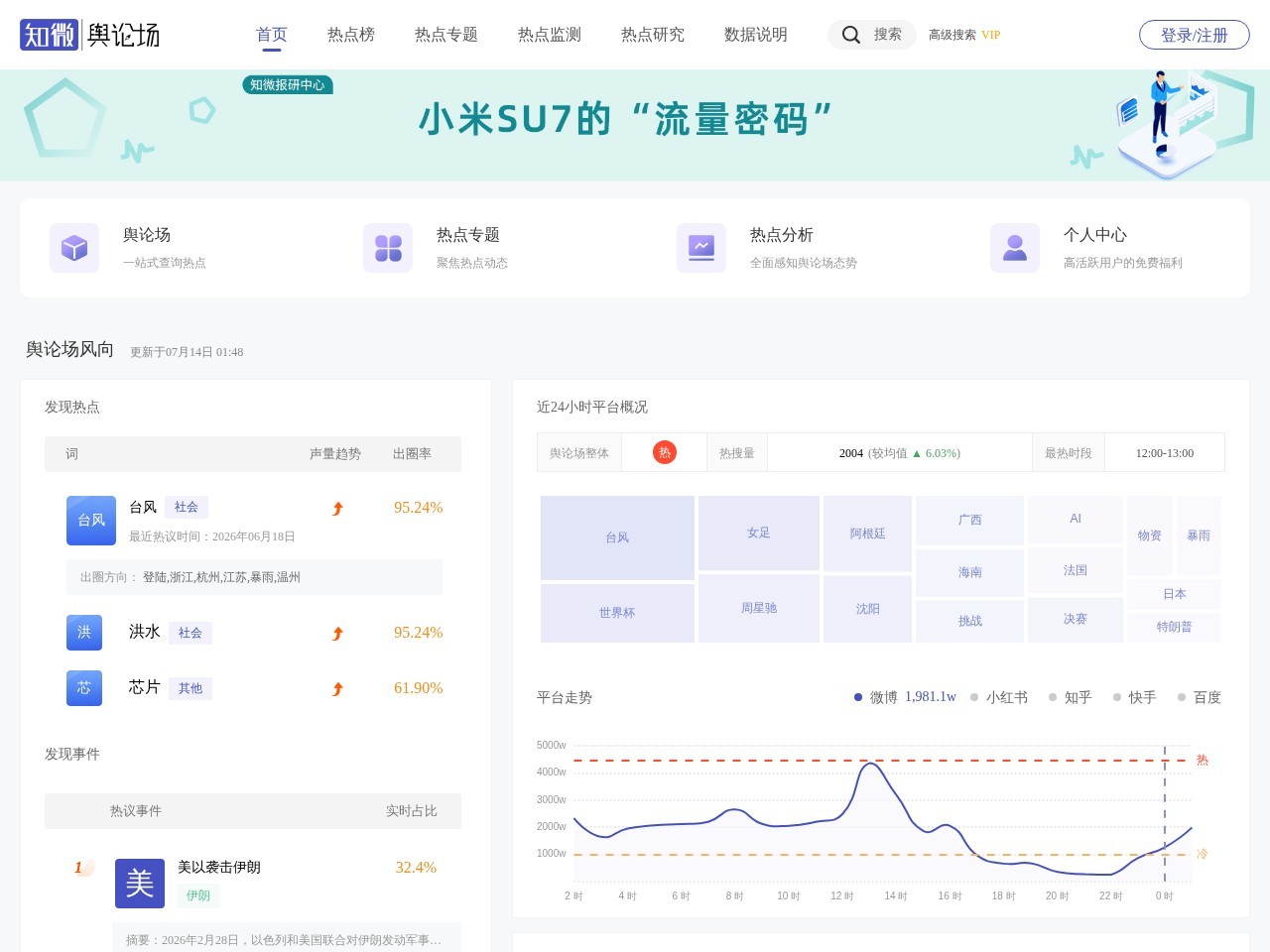Select the AI treemap block
Image resolution: width=1270 pixels, height=952 pixels.
1076,519
